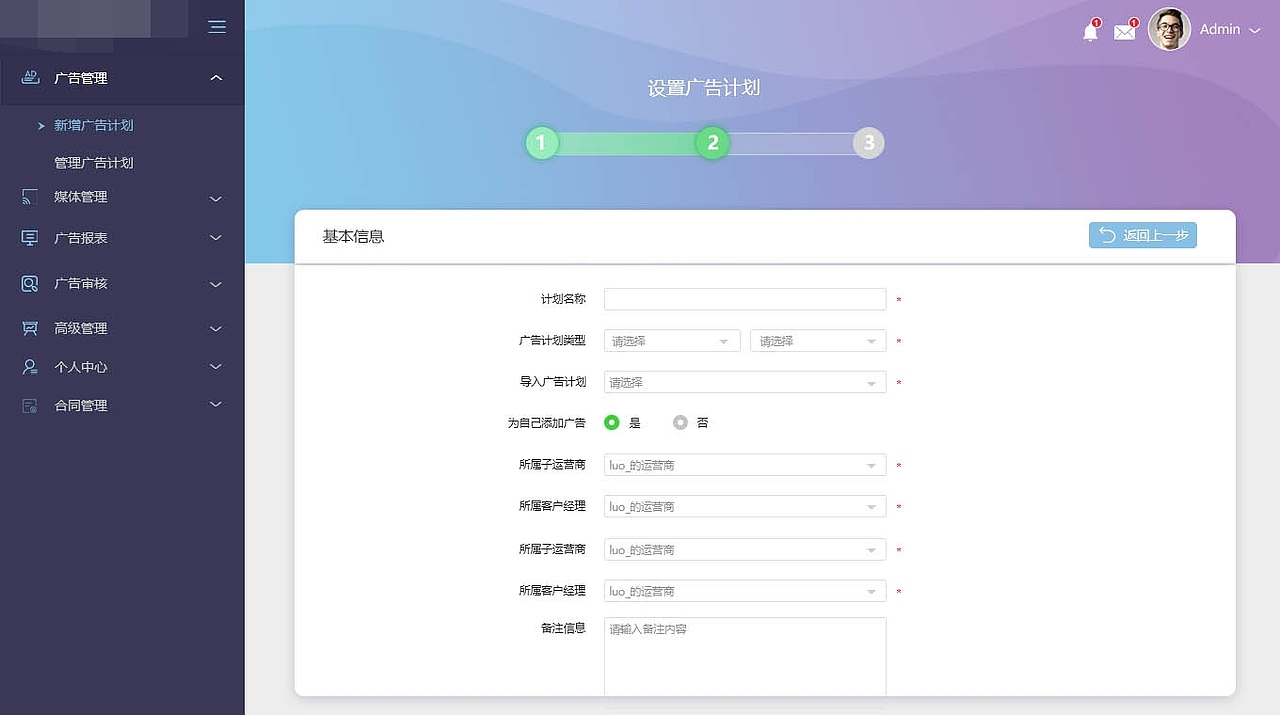The image size is (1280, 715).
Task: Click the 基本信息 section heading
Action: (x=353, y=237)
